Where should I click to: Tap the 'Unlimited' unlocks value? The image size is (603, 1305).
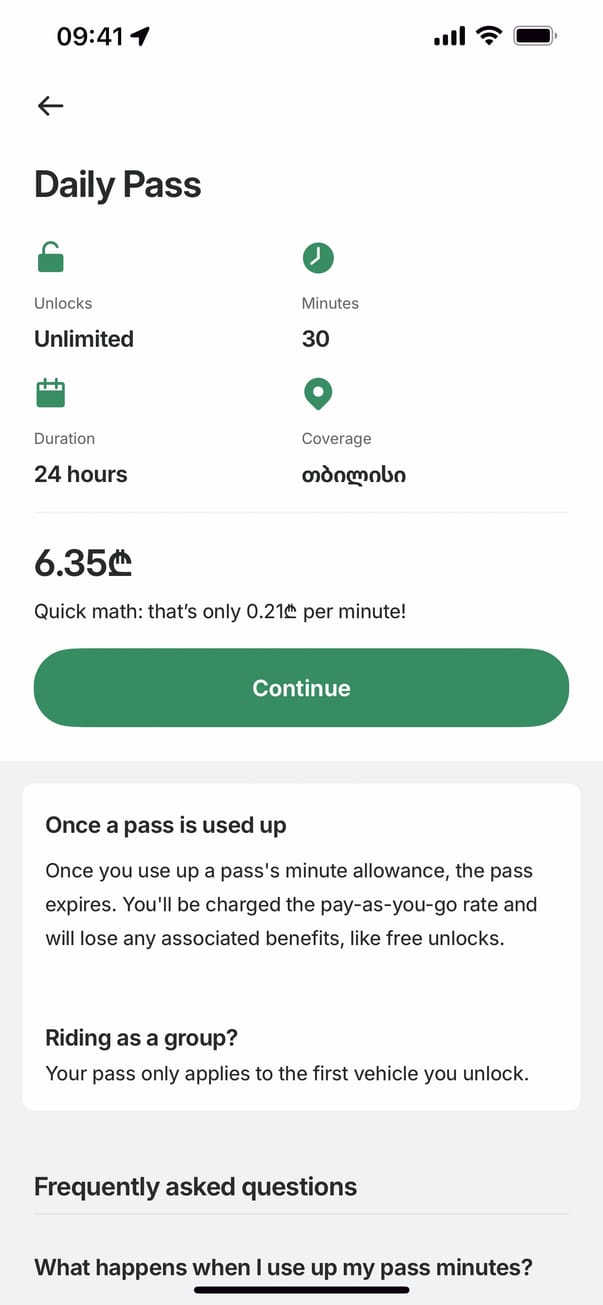point(84,339)
